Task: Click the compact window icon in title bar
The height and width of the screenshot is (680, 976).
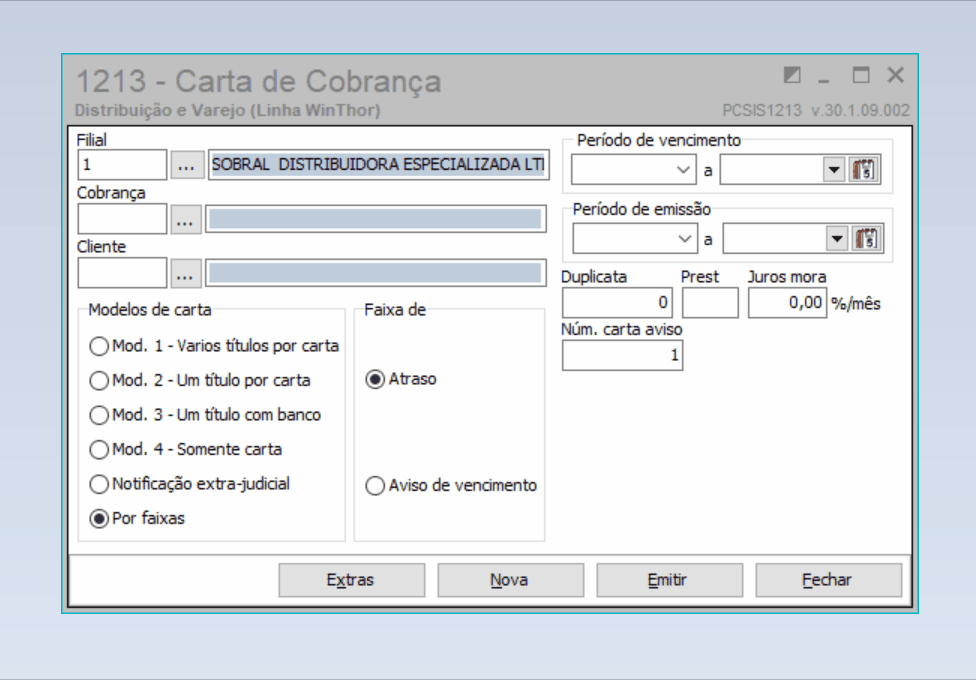Action: tap(792, 75)
